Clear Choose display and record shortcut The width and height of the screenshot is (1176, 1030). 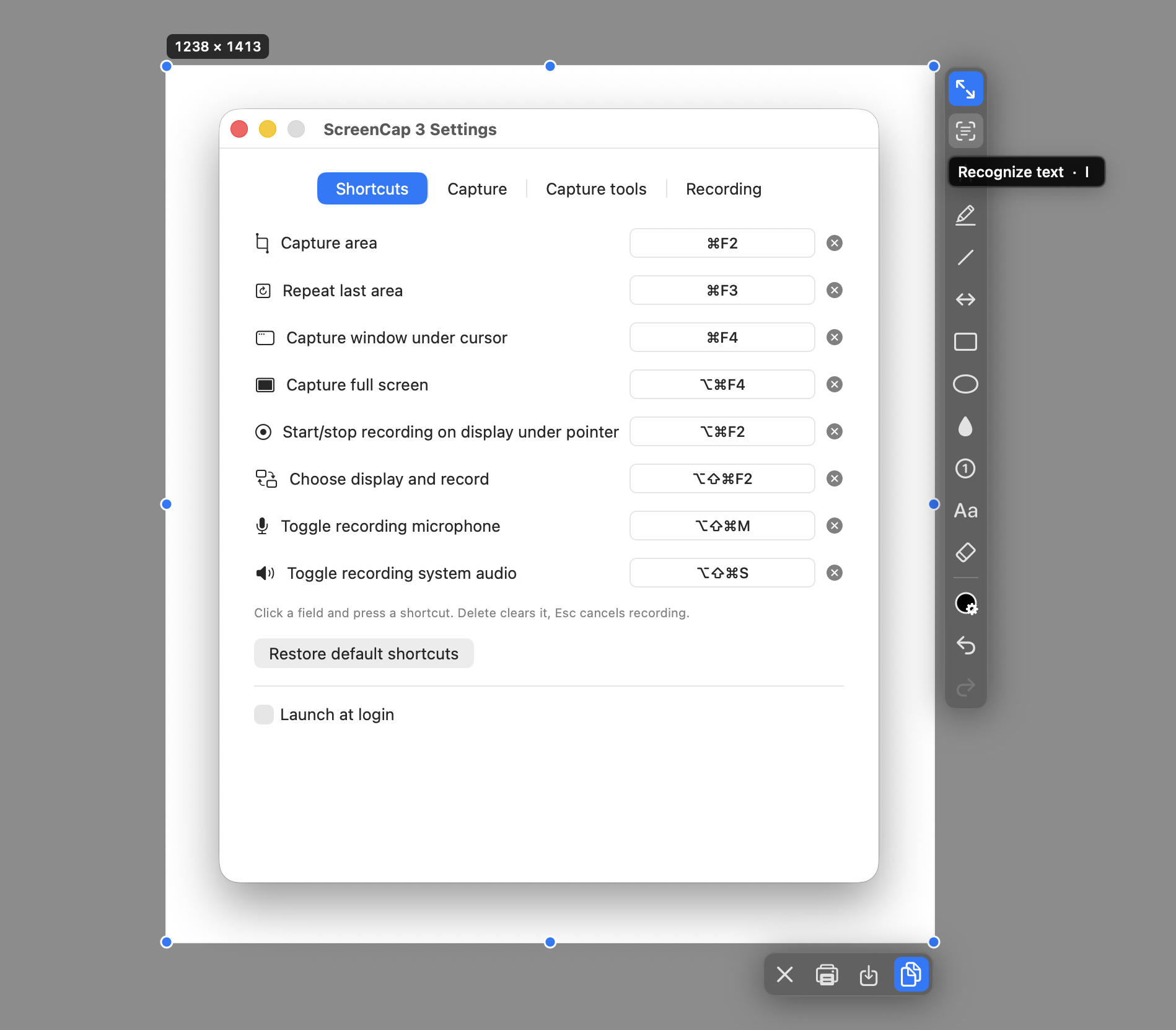tap(835, 478)
